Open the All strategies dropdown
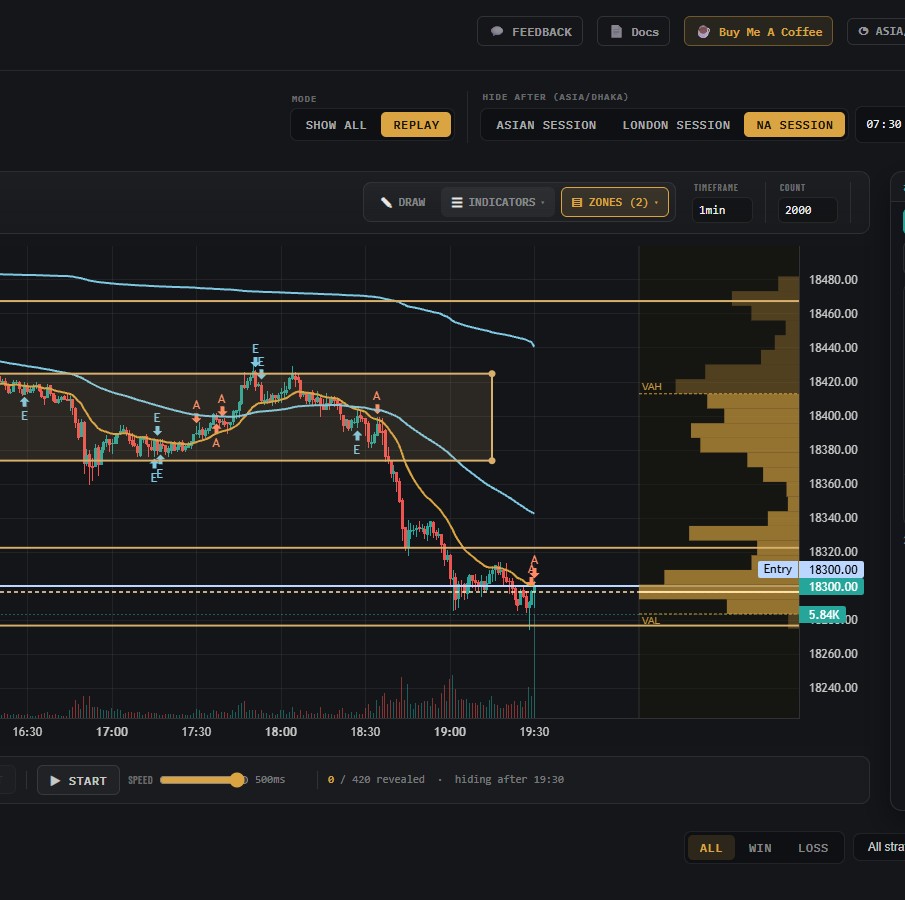The height and width of the screenshot is (900, 905). click(879, 847)
